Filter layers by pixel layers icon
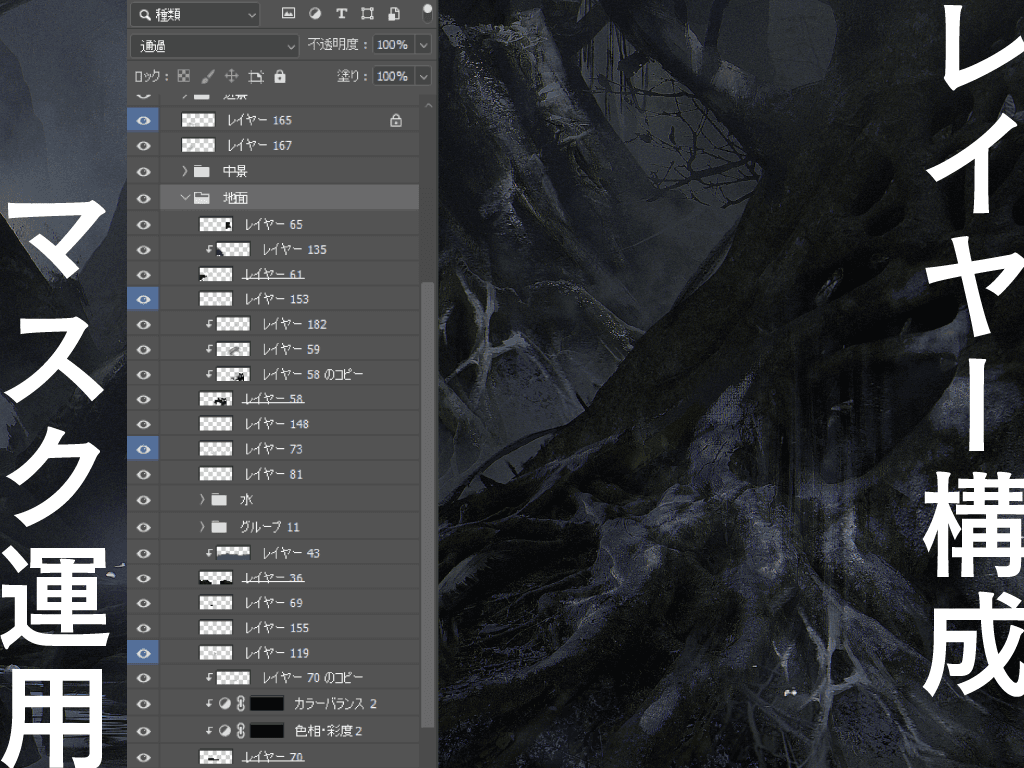 tap(289, 14)
